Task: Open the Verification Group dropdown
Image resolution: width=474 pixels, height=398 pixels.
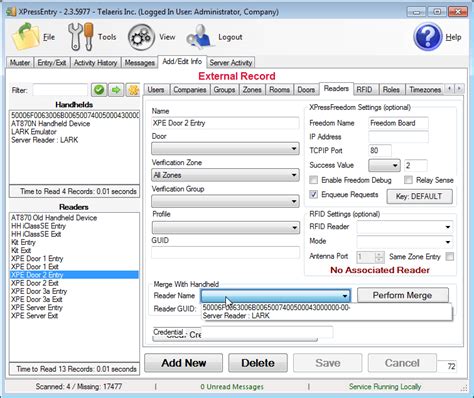Action: pyautogui.click(x=225, y=201)
